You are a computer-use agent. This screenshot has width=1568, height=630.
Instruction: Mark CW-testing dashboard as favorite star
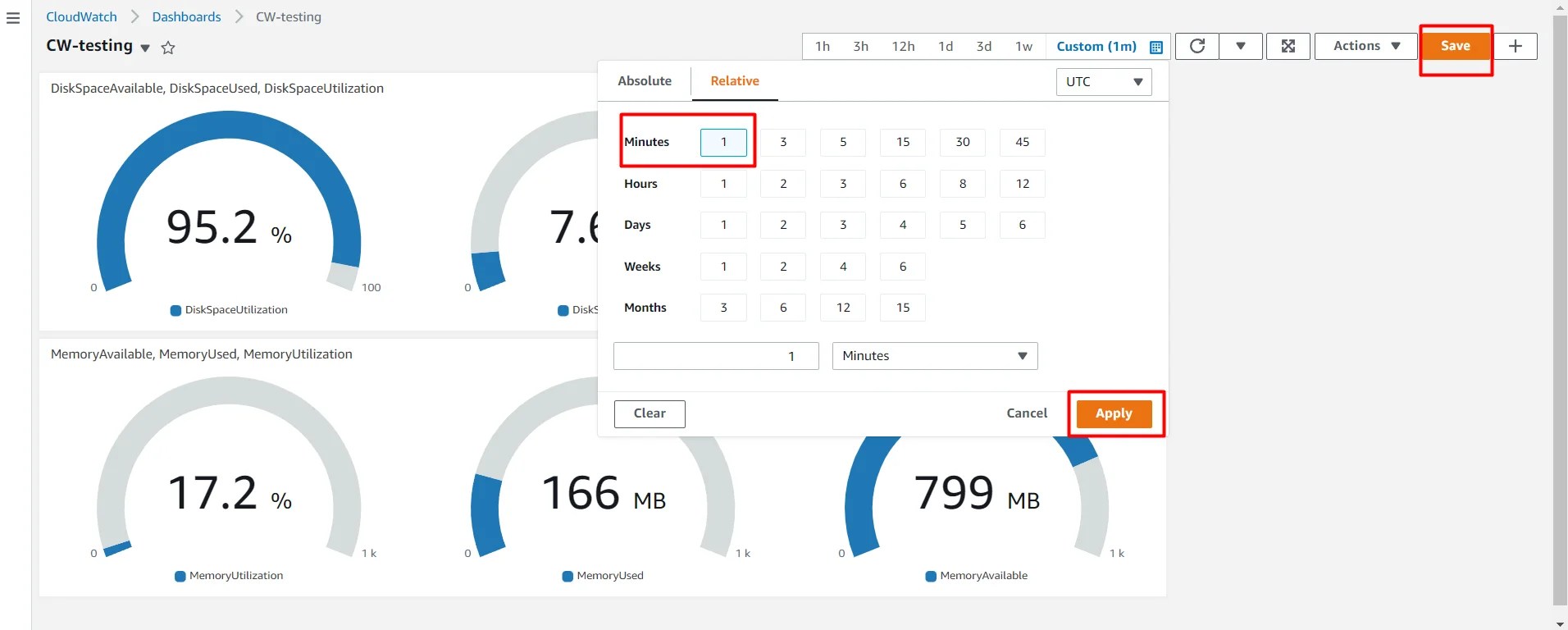168,48
